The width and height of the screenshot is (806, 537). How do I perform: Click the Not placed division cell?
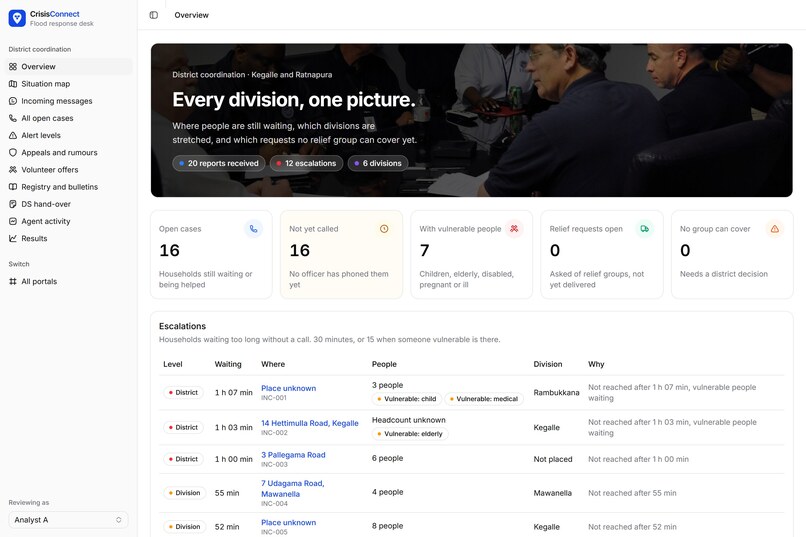[553, 459]
